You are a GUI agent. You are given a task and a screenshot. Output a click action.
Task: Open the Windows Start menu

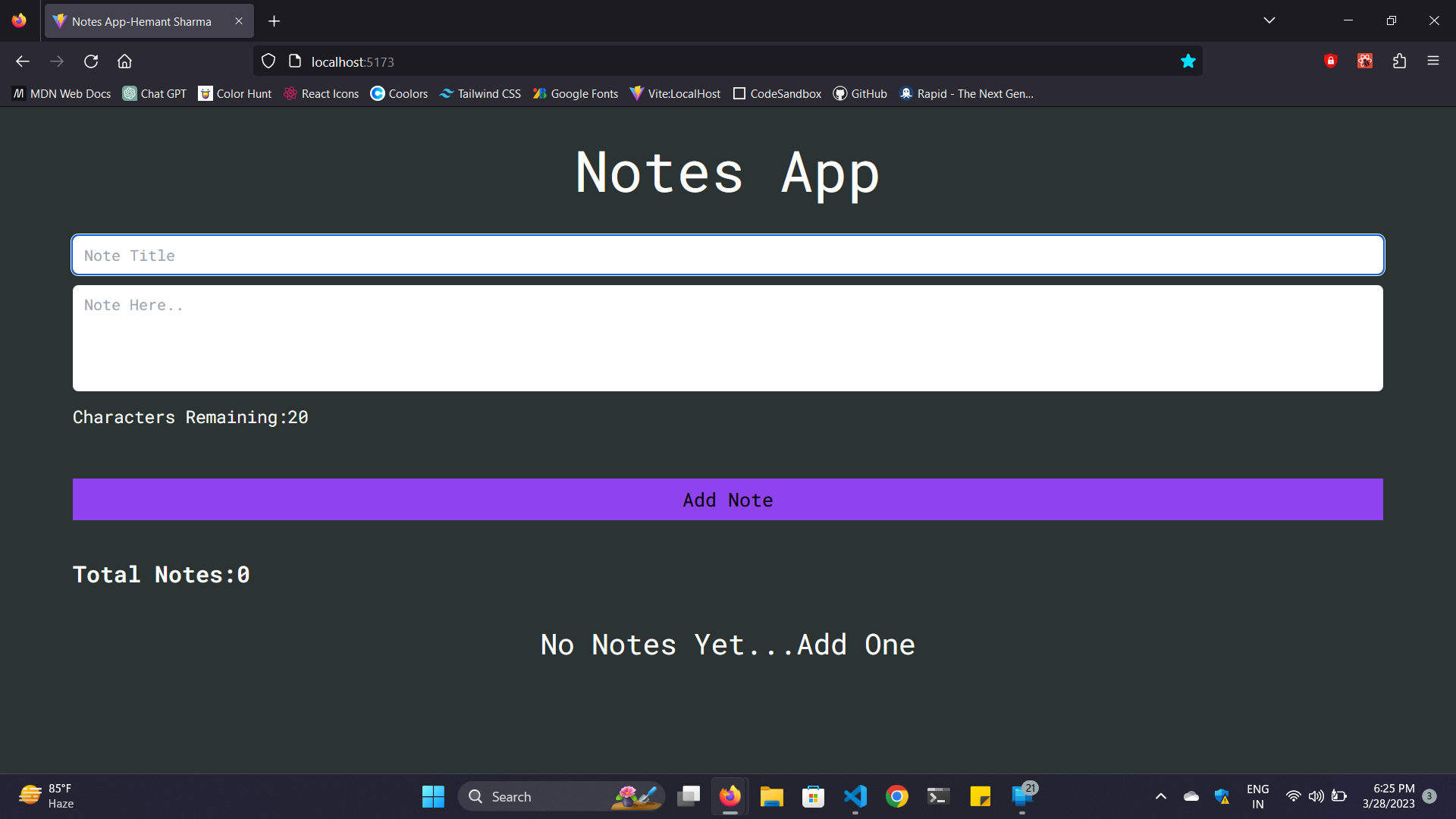[x=433, y=796]
